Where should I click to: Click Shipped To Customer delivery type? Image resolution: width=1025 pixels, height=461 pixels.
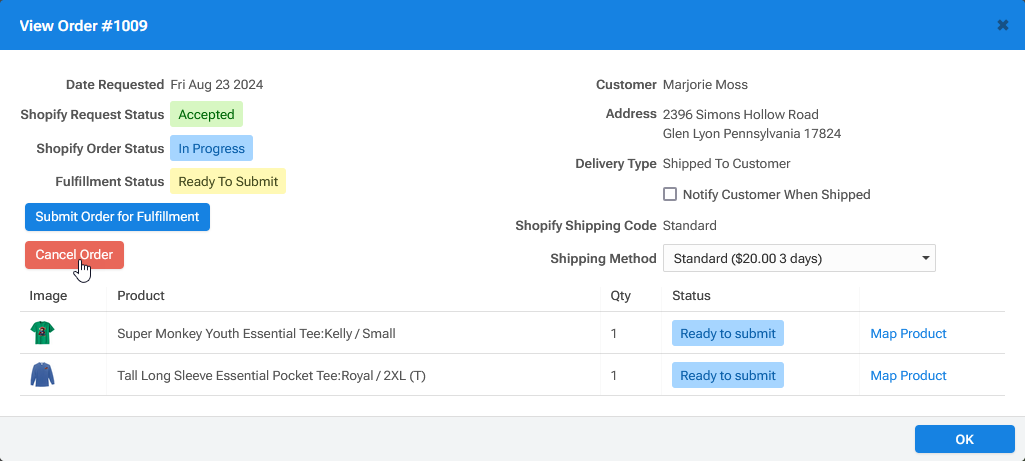(x=726, y=163)
